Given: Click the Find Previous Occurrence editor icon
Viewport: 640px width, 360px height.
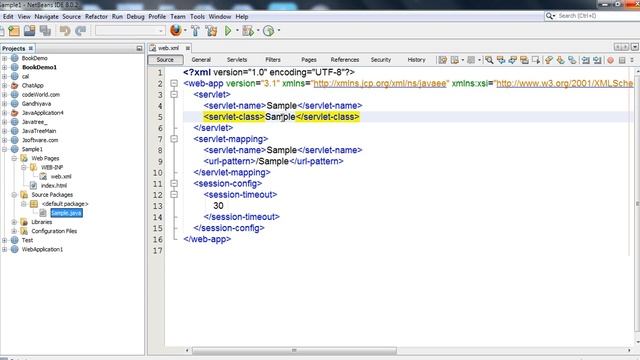Looking at the screenshot, I should coord(501,60).
